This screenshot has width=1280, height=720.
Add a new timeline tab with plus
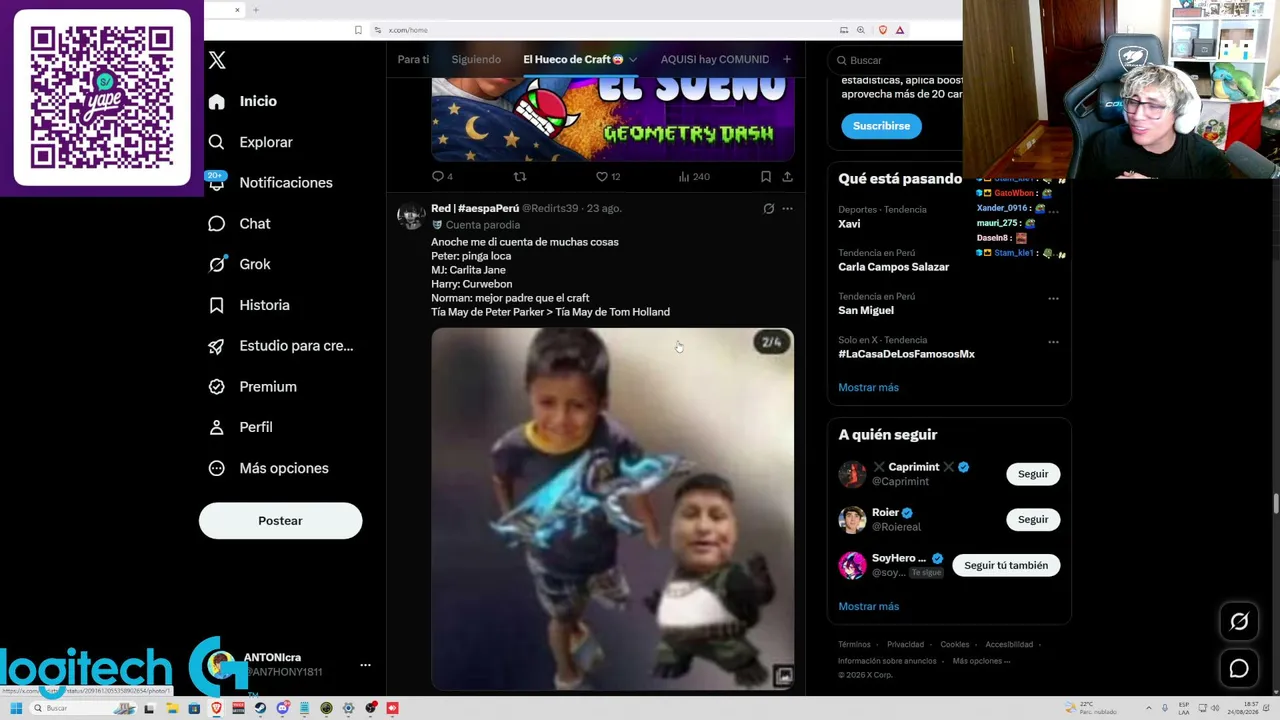point(787,60)
